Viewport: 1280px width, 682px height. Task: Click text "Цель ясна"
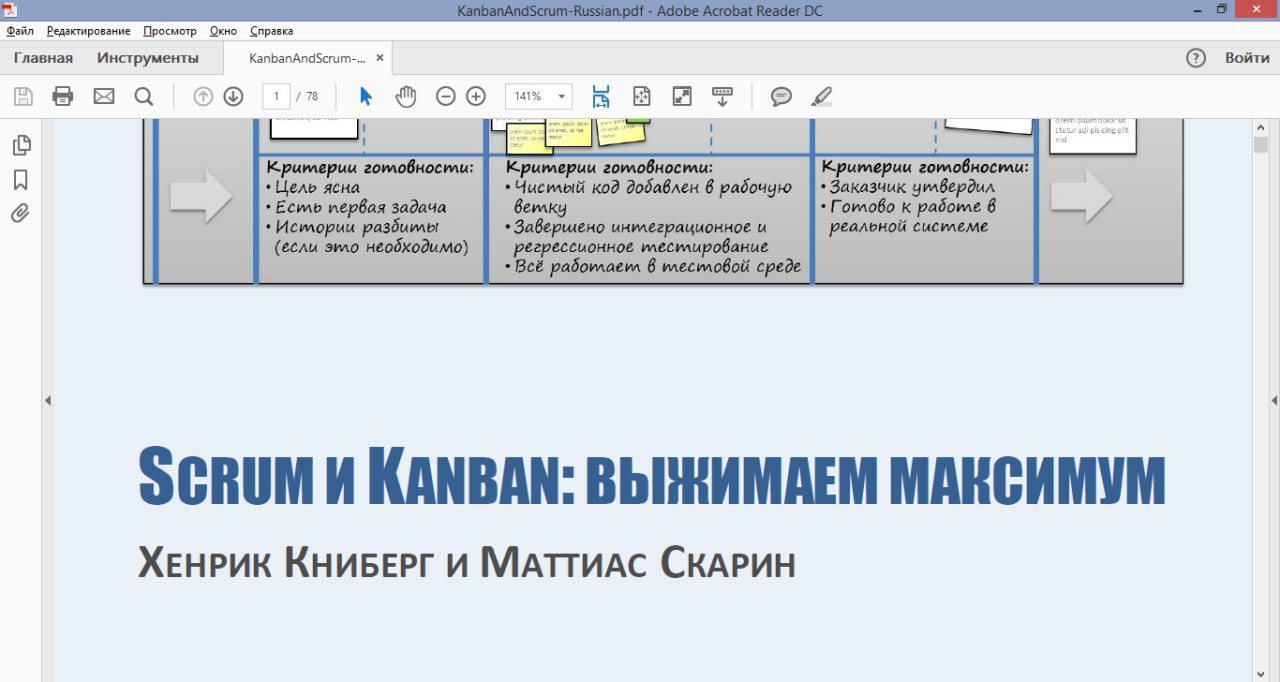tap(317, 187)
